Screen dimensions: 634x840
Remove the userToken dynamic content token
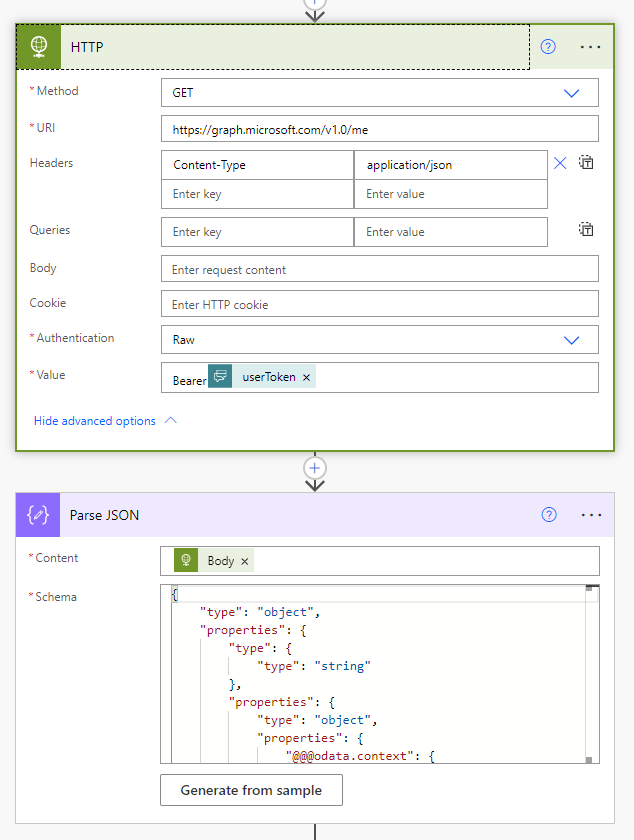[x=306, y=377]
